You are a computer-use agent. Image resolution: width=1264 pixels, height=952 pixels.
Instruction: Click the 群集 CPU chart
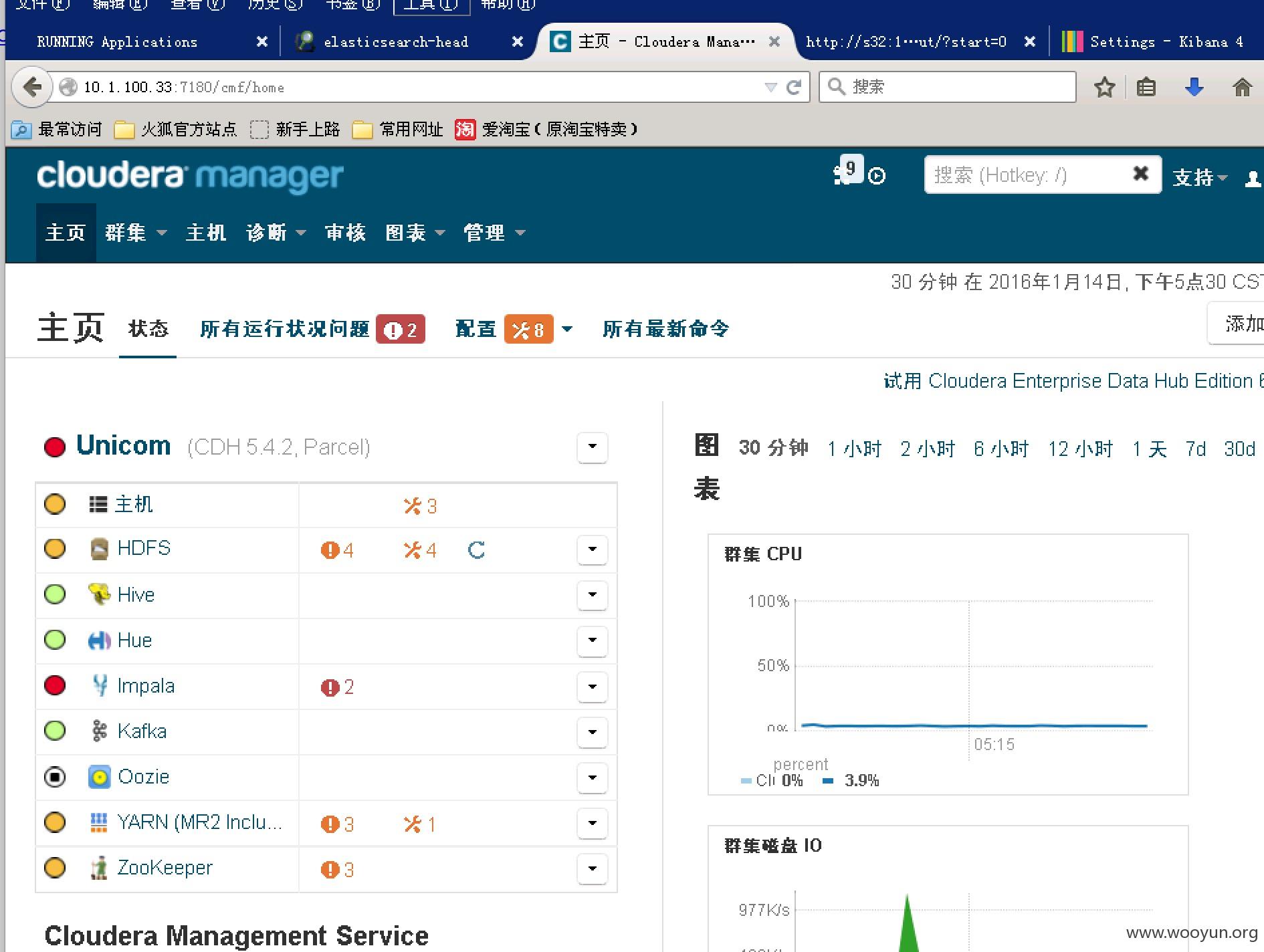pyautogui.click(x=948, y=665)
